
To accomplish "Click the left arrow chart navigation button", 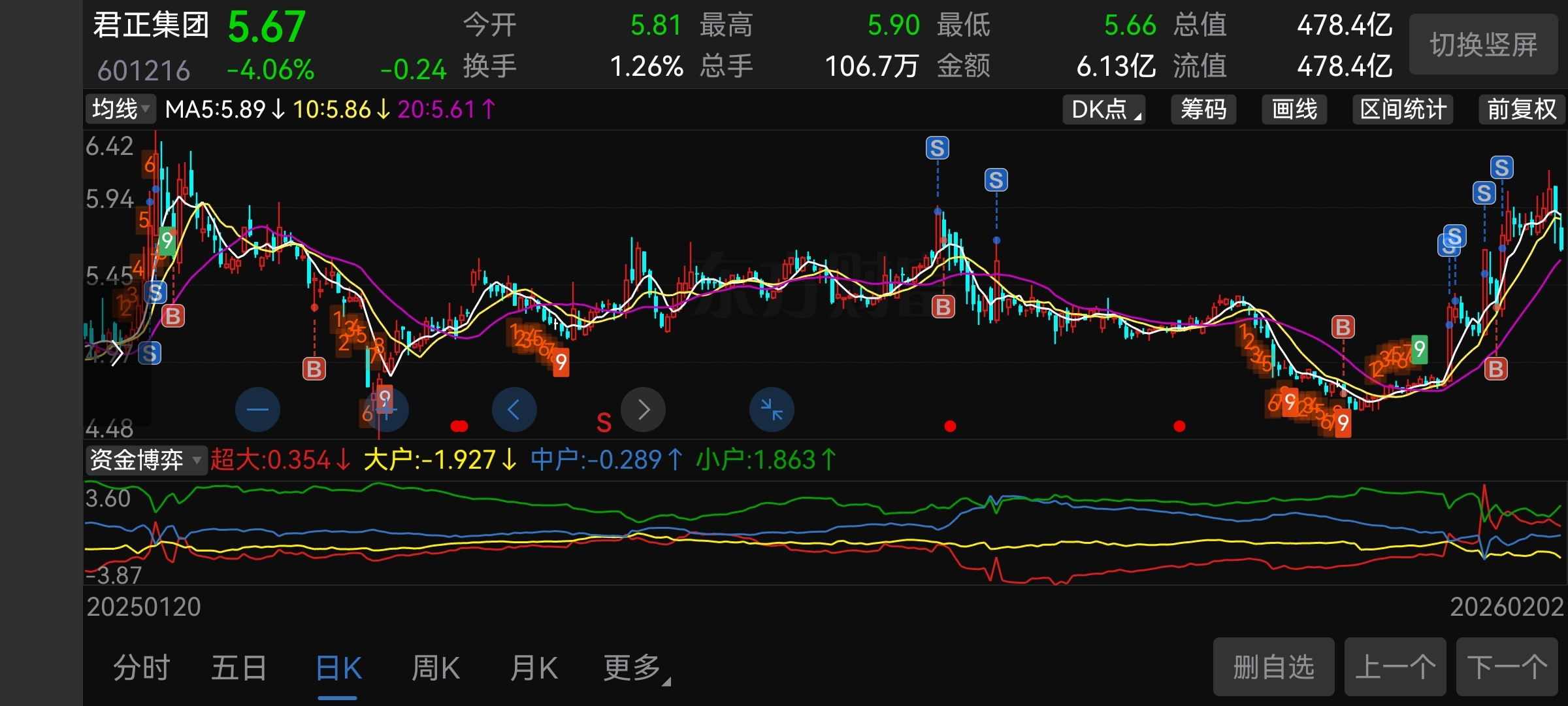I will tap(514, 410).
